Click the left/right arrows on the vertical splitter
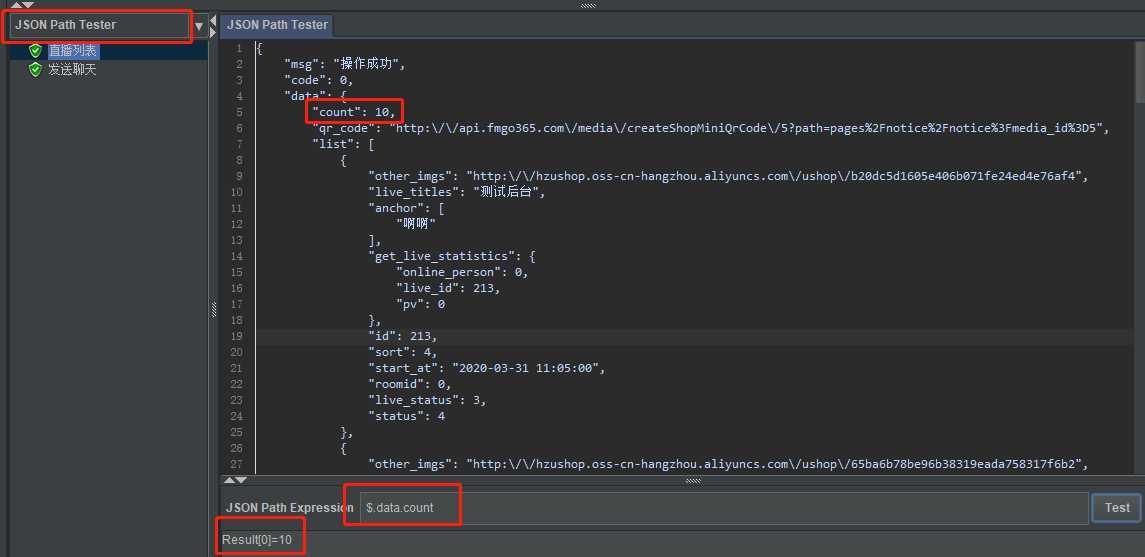 pos(212,26)
